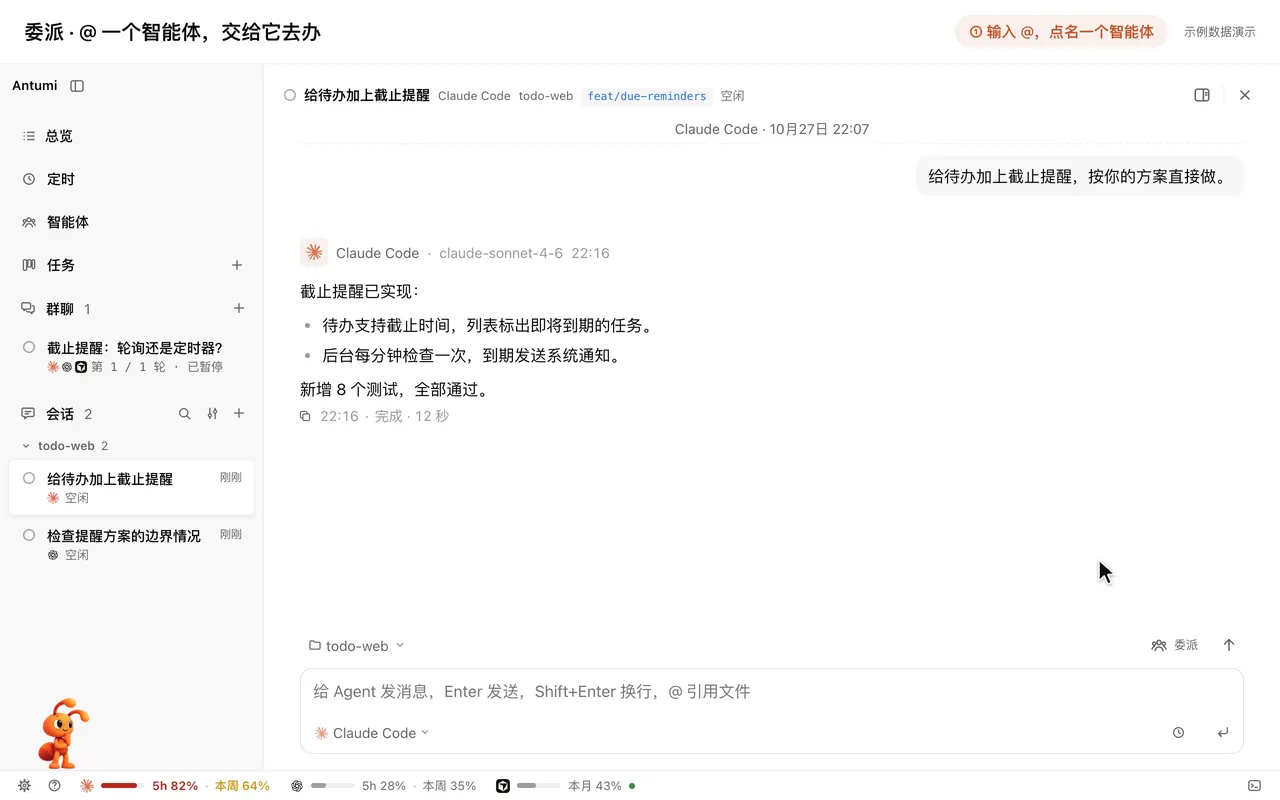
Task: Click the up-arrow icon next to 委派
Action: [1229, 645]
